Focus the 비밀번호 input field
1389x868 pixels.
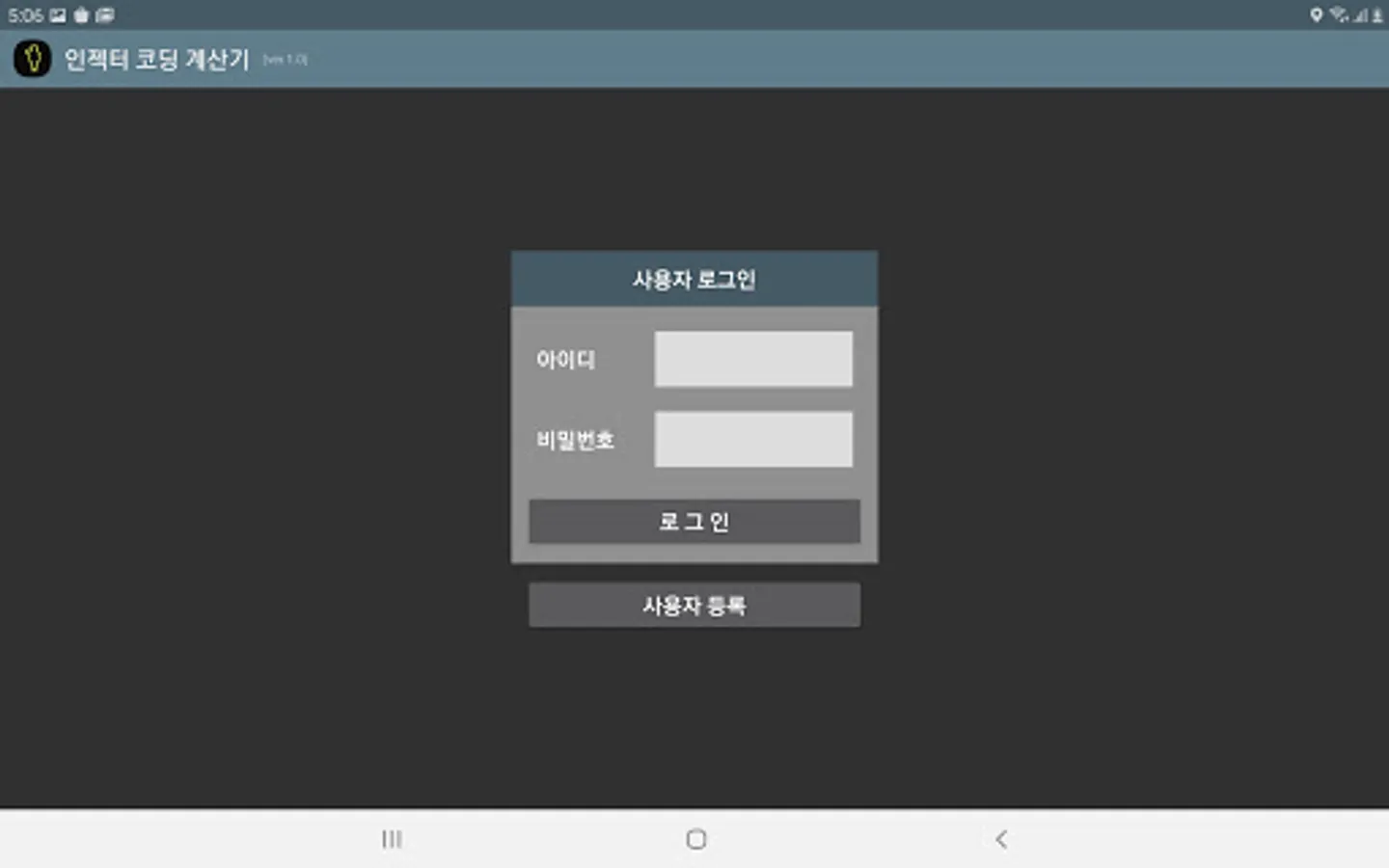pos(753,440)
